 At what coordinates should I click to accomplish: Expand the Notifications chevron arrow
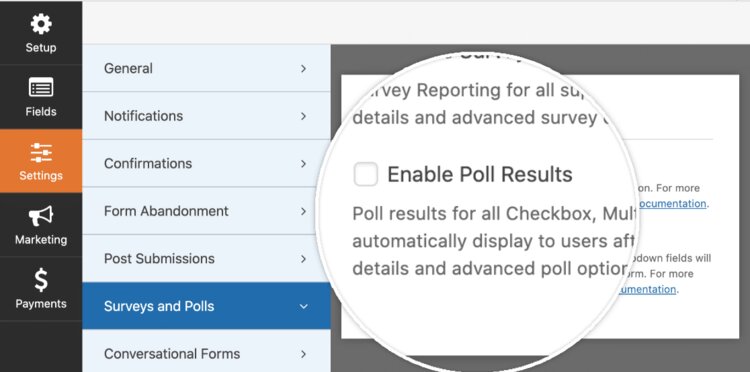303,116
